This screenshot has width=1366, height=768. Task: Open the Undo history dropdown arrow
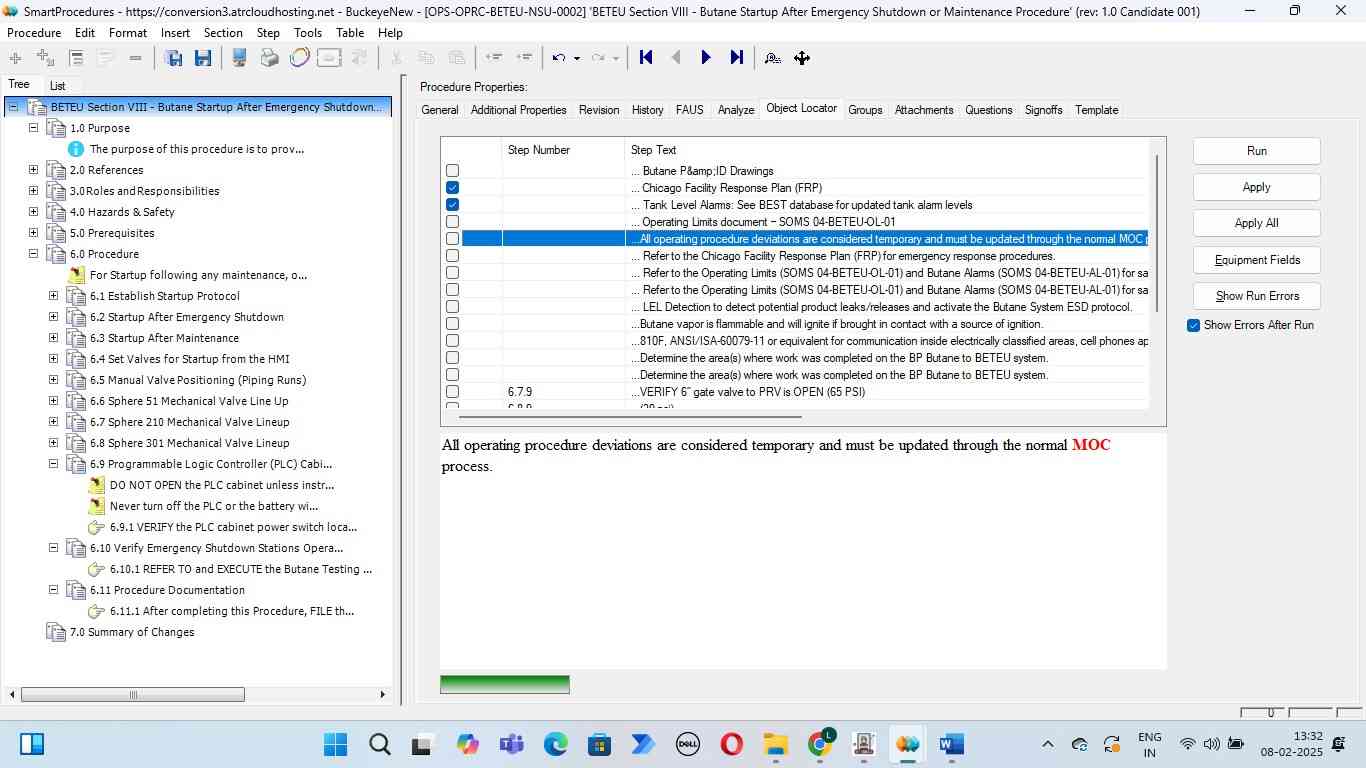pos(577,58)
